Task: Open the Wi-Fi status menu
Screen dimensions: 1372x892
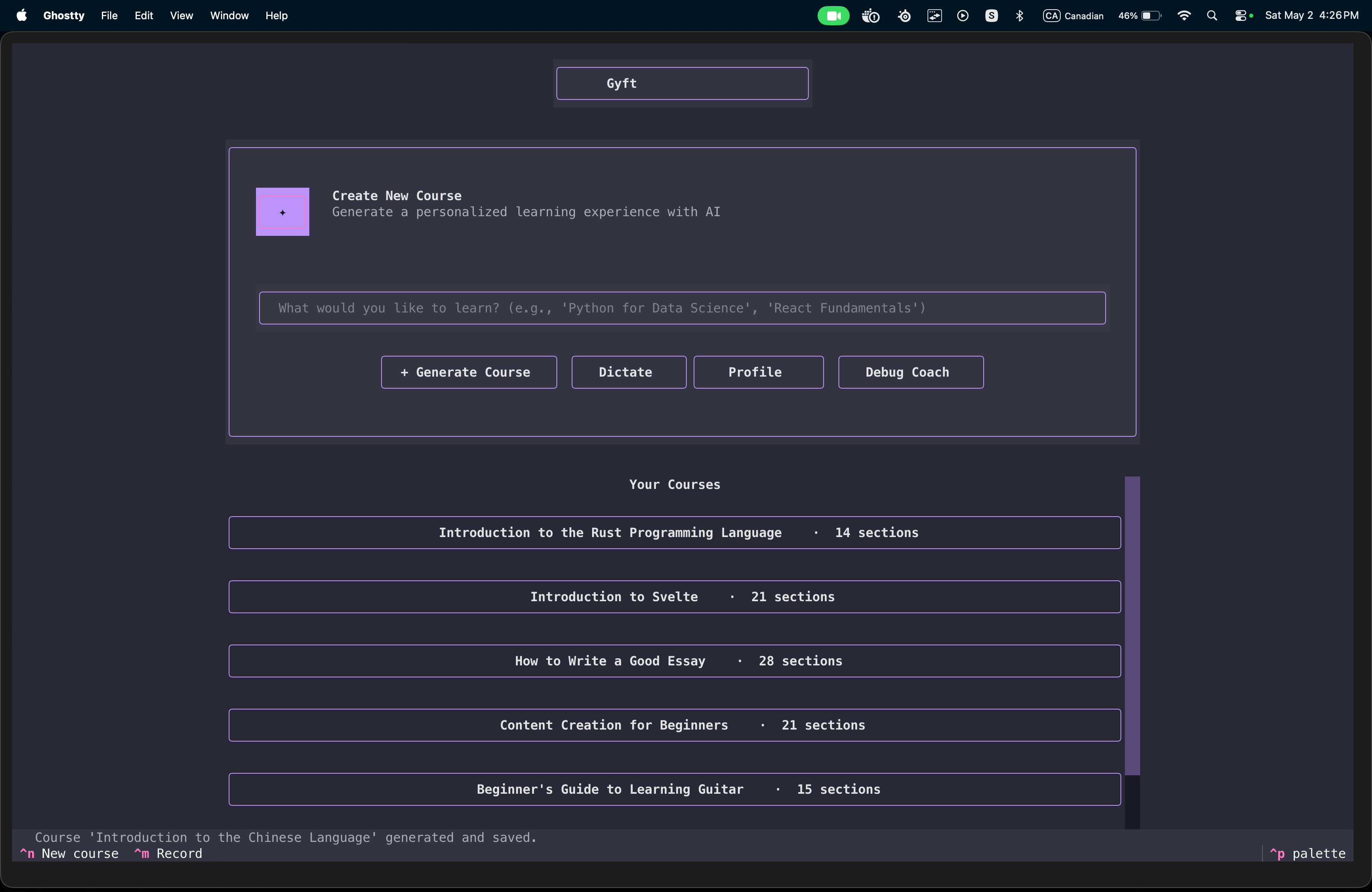Action: tap(1183, 16)
